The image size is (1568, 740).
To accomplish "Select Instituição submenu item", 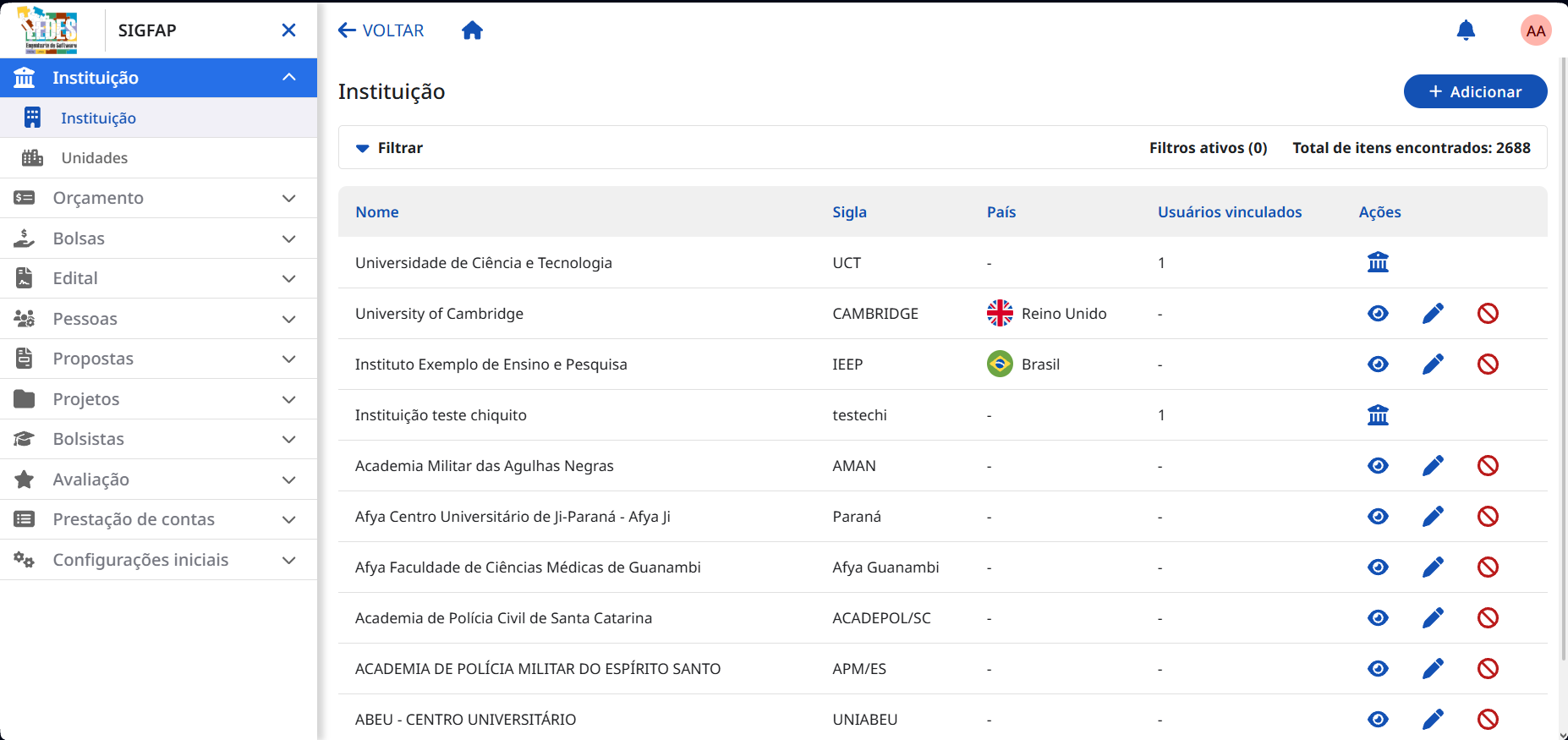I will click(x=158, y=118).
